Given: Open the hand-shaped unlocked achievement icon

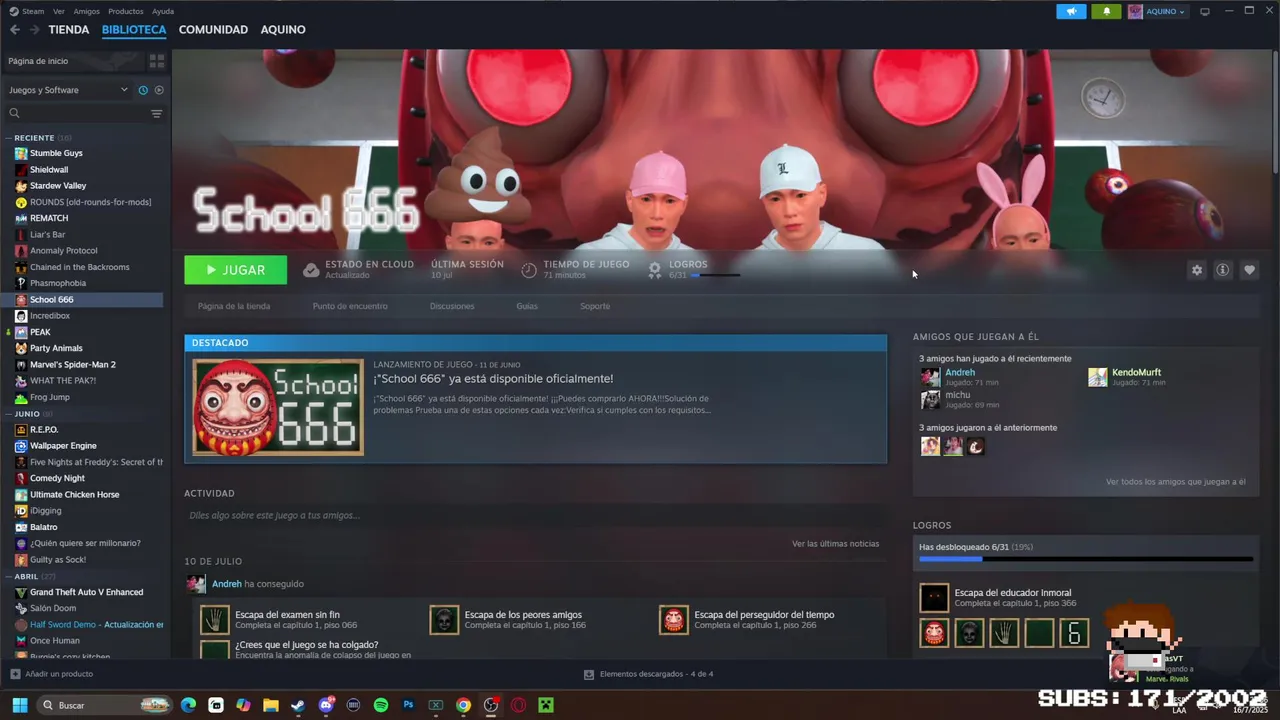Looking at the screenshot, I should click(x=1004, y=633).
